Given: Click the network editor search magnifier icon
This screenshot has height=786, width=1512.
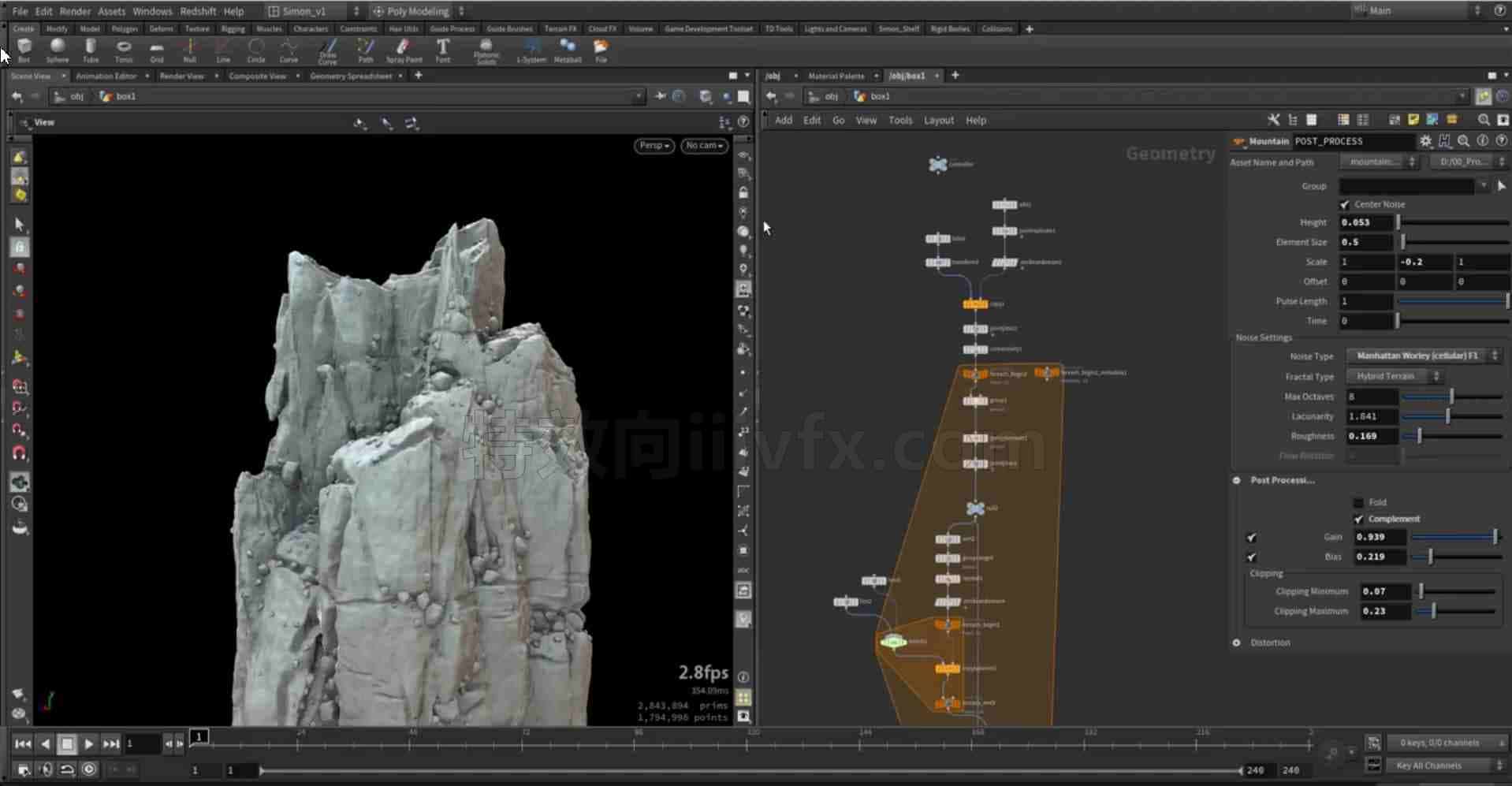Looking at the screenshot, I should click(1484, 120).
